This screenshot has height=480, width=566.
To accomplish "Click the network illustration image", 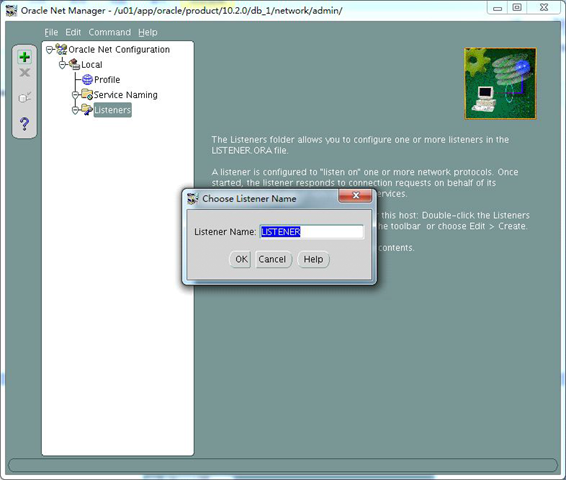I will tap(500, 83).
